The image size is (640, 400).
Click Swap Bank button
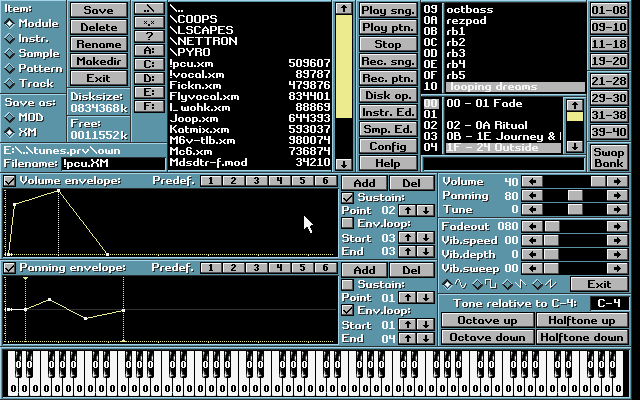pyautogui.click(x=609, y=158)
